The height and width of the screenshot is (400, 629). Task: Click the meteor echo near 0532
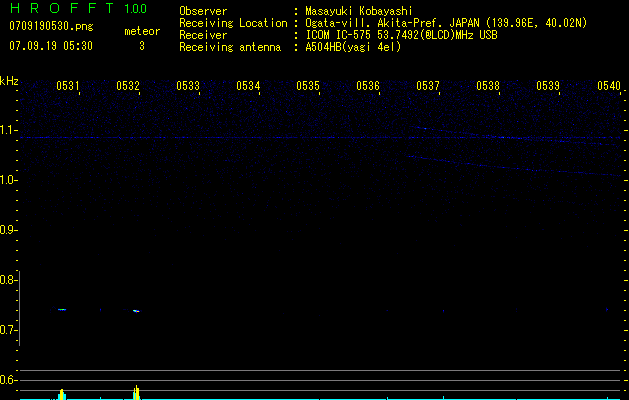tap(136, 311)
